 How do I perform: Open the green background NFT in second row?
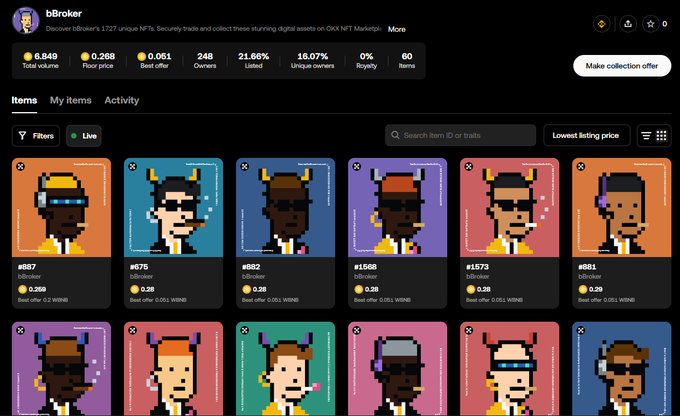click(285, 369)
